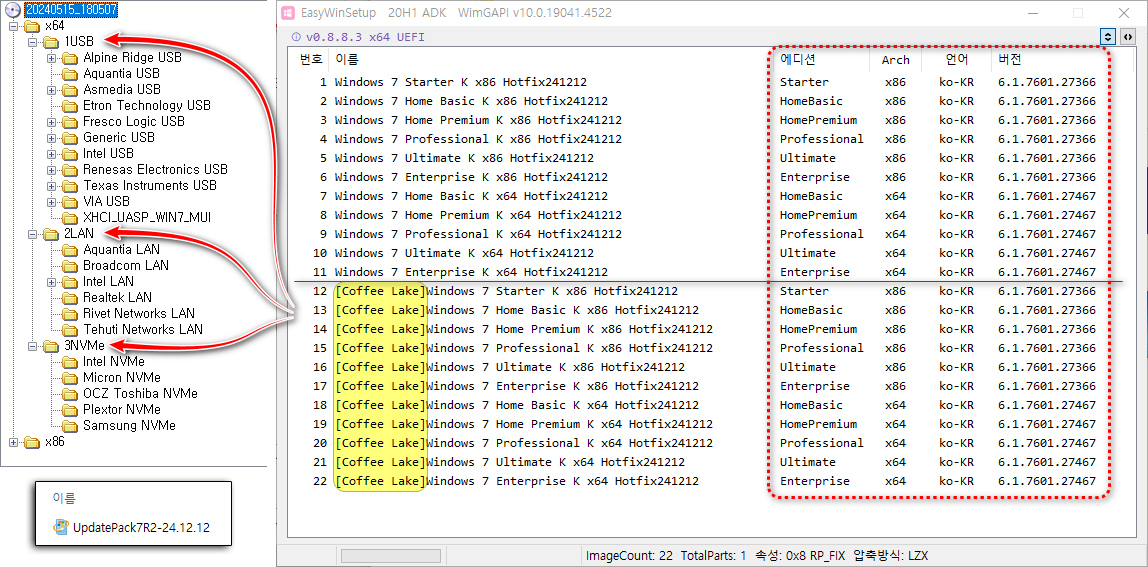The height and width of the screenshot is (567, 1148).
Task: Expand the Intel USB node
Action: (51, 155)
